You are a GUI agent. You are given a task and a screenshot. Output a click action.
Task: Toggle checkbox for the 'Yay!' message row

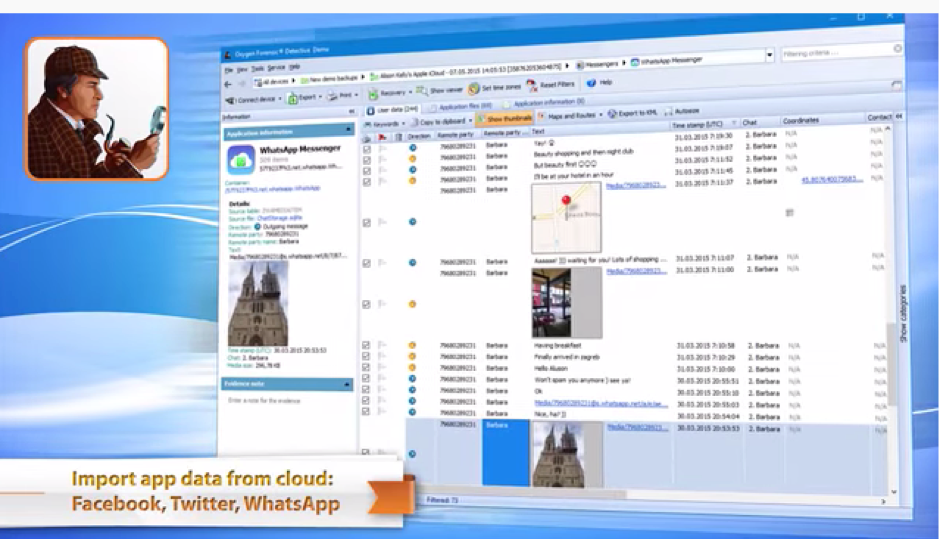366,148
